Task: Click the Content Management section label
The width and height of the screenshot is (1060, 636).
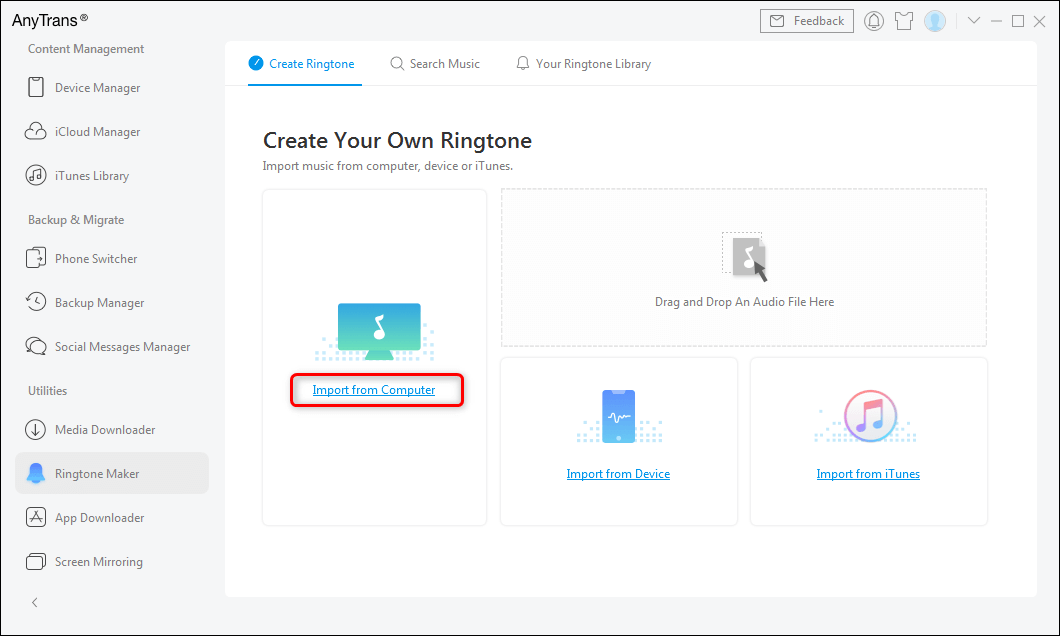Action: (86, 49)
